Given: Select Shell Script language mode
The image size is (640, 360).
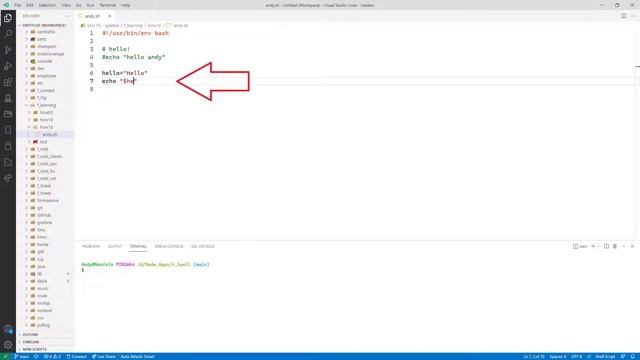Looking at the screenshot, I should [605, 357].
